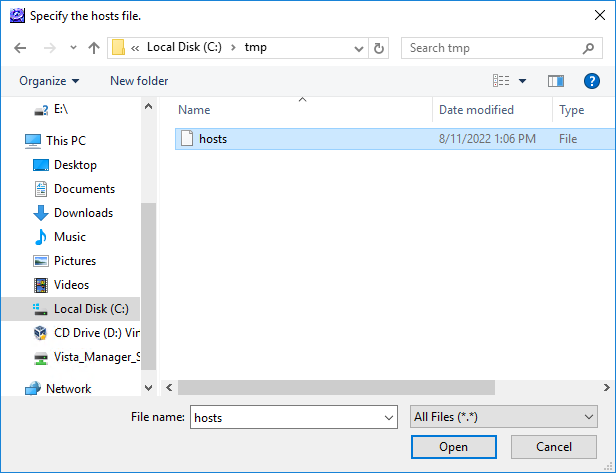Expand the file type All Files dropdown
Screen dimensions: 616x473
587,417
